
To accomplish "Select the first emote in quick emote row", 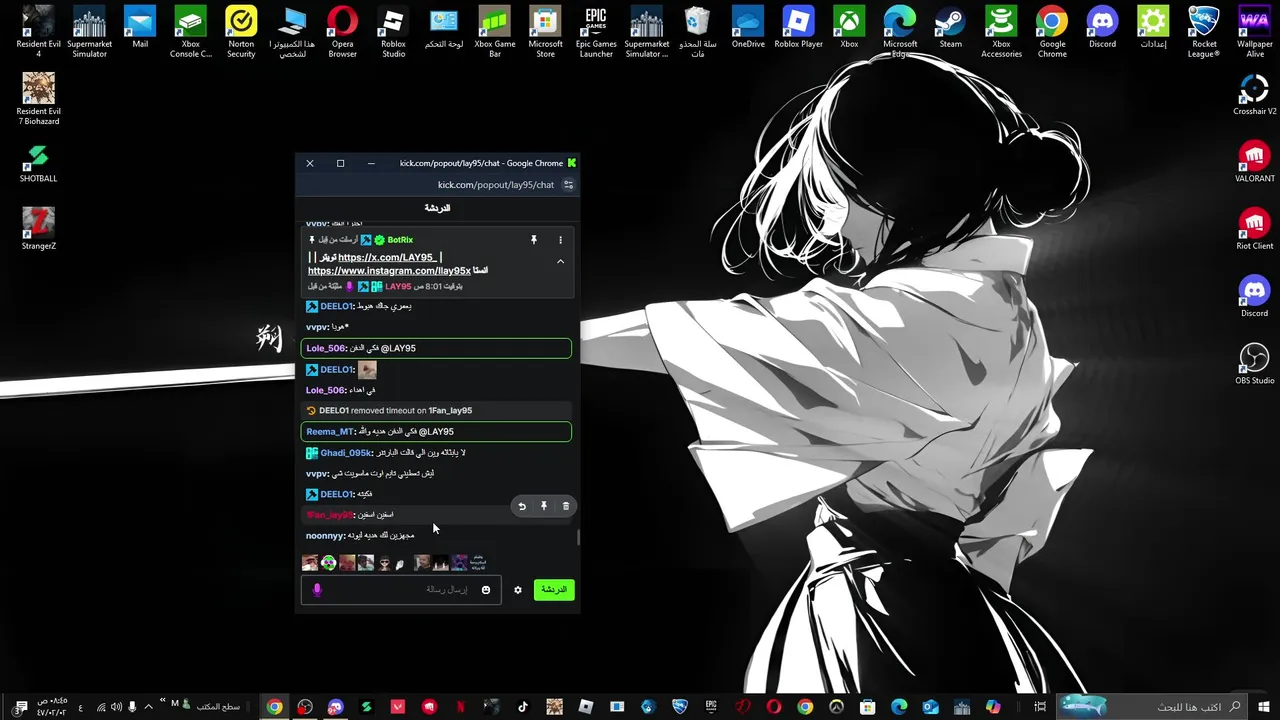I will (x=310, y=563).
